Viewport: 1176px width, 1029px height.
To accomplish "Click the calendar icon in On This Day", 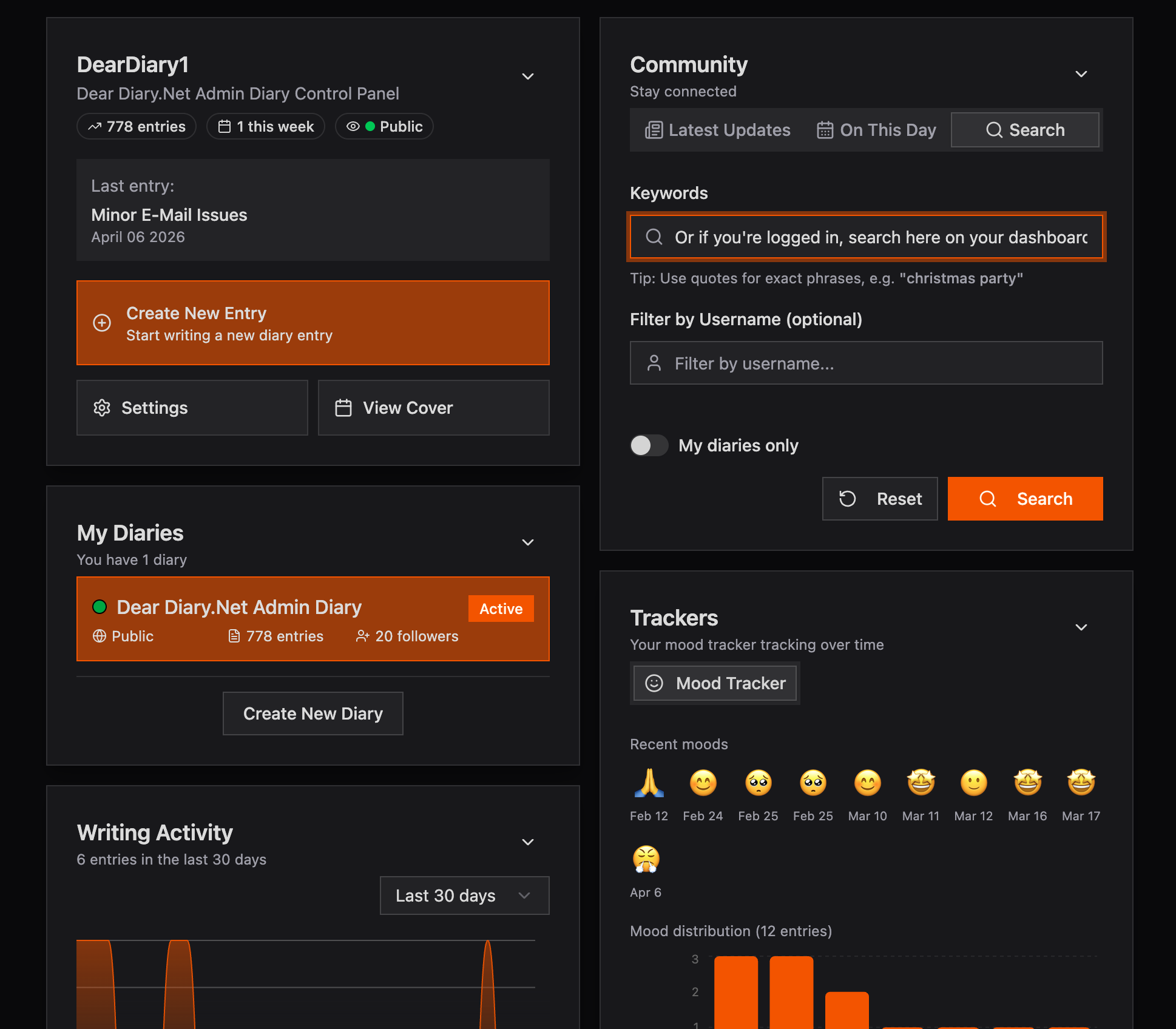I will tap(825, 130).
